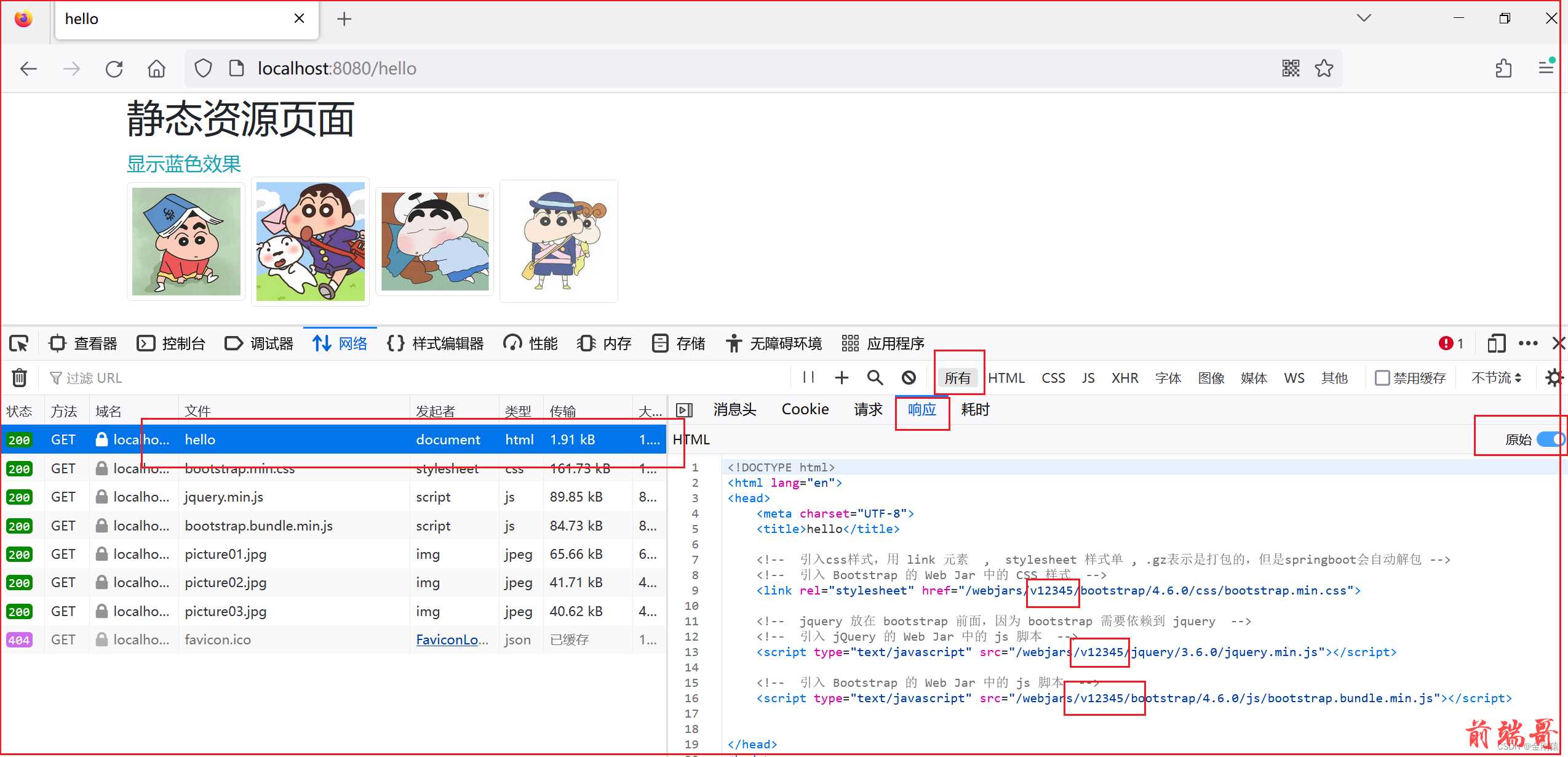Collapse the request details sidebar
Screen dimensions: 1568x757
684,410
